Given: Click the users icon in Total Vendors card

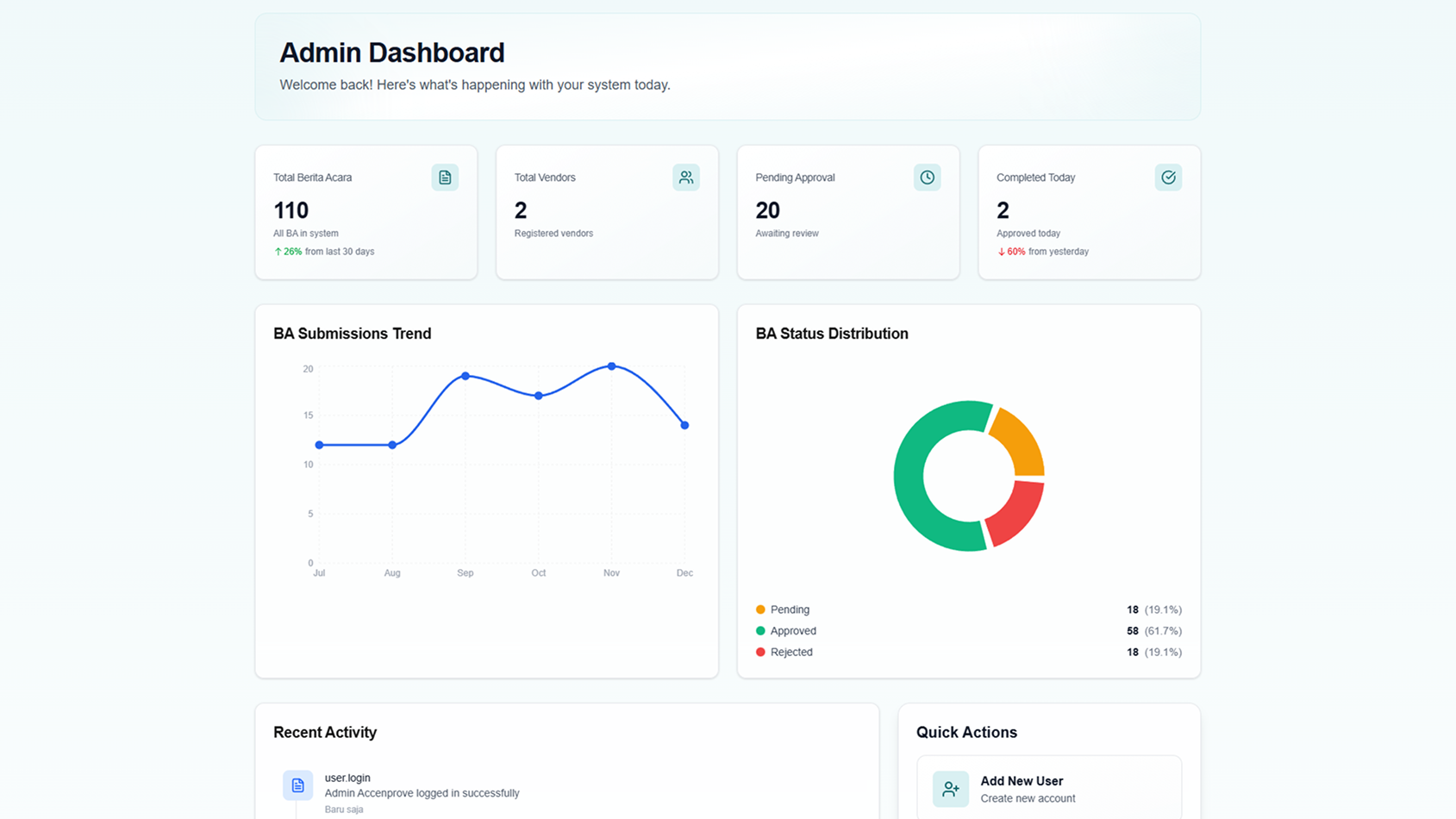Looking at the screenshot, I should pos(686,178).
